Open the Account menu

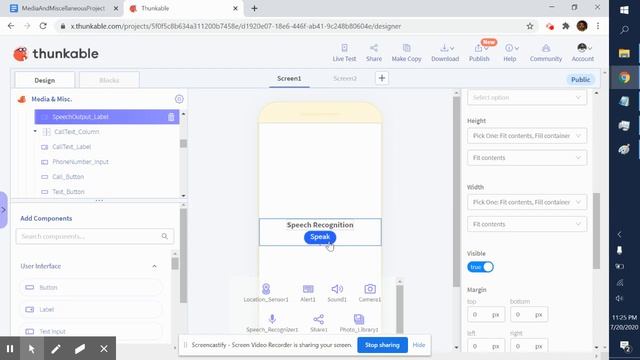pos(582,53)
